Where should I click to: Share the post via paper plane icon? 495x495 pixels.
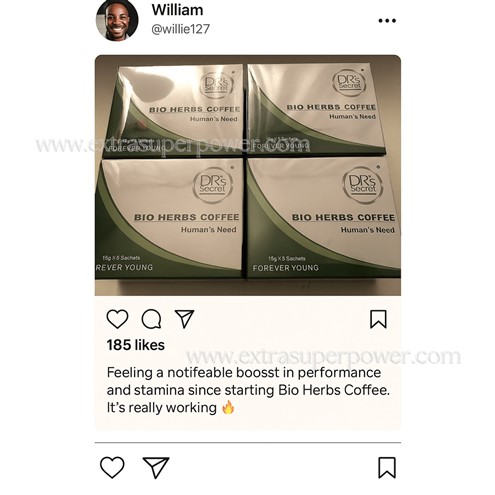click(184, 319)
